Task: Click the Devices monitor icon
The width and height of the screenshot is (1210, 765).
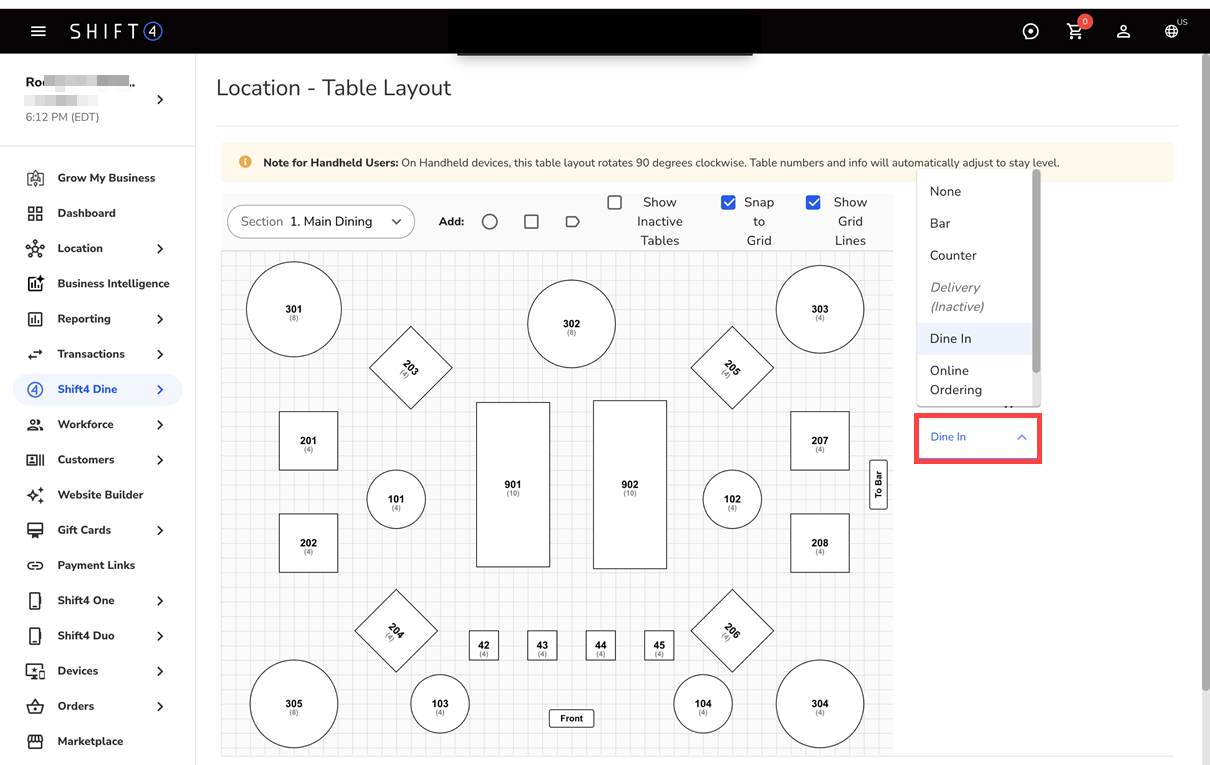Action: [35, 671]
